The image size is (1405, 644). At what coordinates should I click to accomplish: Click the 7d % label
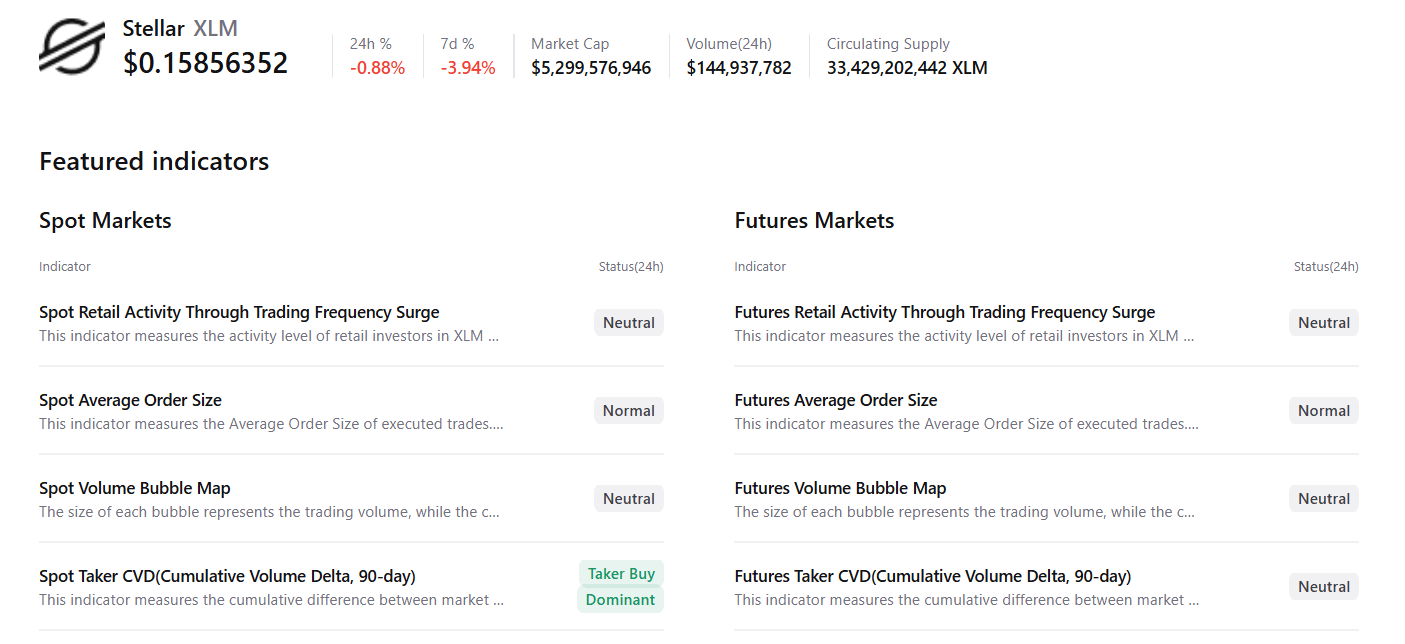pyautogui.click(x=458, y=44)
